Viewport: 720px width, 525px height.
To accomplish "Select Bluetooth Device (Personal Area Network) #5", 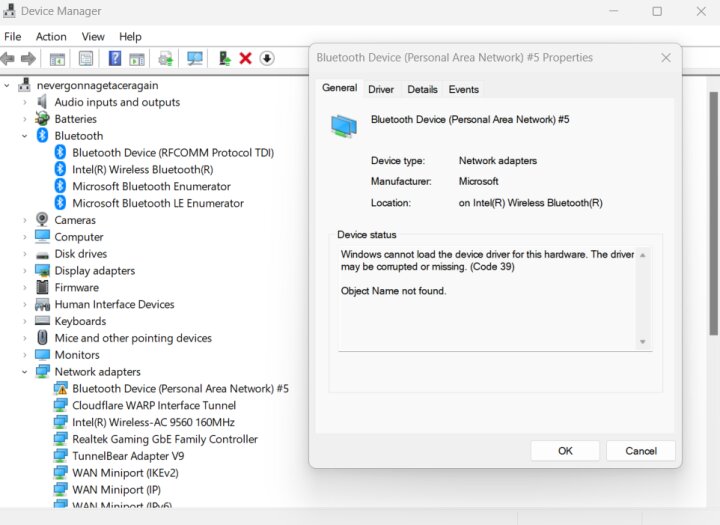I will (180, 389).
